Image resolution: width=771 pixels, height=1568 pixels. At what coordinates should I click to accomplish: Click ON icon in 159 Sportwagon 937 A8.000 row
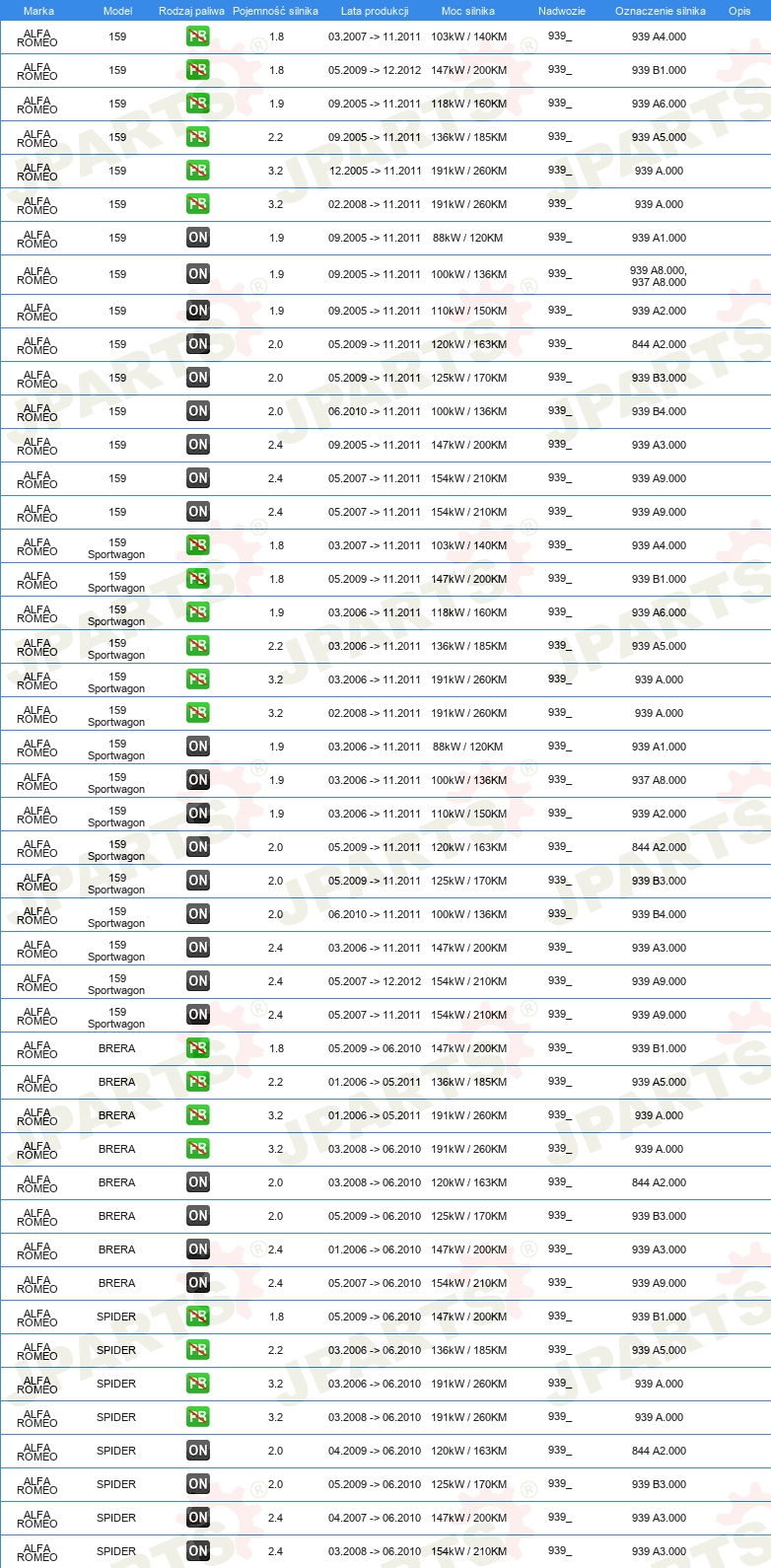pos(198,780)
